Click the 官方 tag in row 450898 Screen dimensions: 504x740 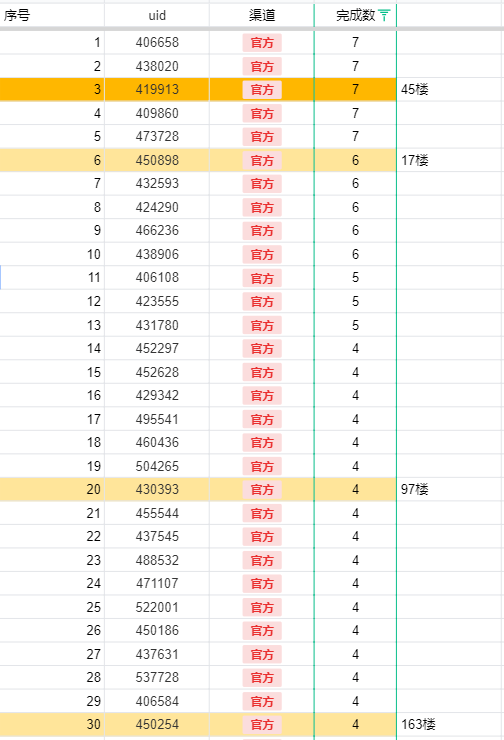coord(262,160)
